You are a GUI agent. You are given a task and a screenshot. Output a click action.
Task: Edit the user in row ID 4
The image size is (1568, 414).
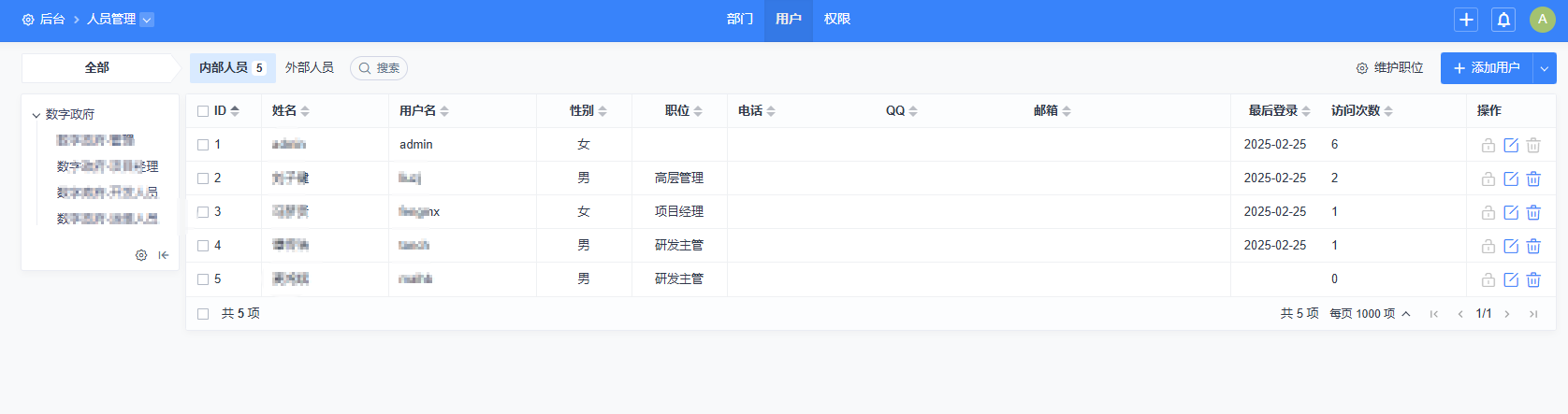tap(1511, 246)
